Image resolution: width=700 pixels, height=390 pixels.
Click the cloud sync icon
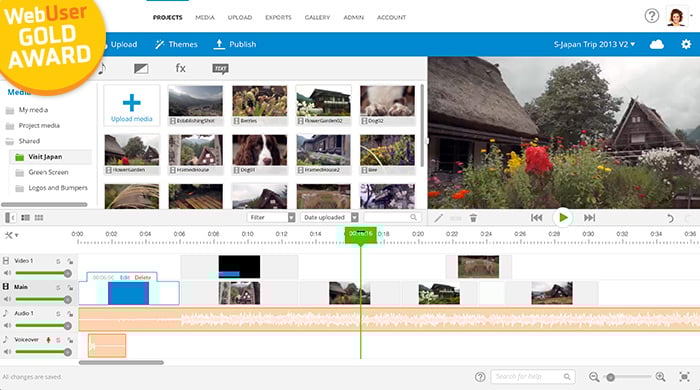click(656, 44)
